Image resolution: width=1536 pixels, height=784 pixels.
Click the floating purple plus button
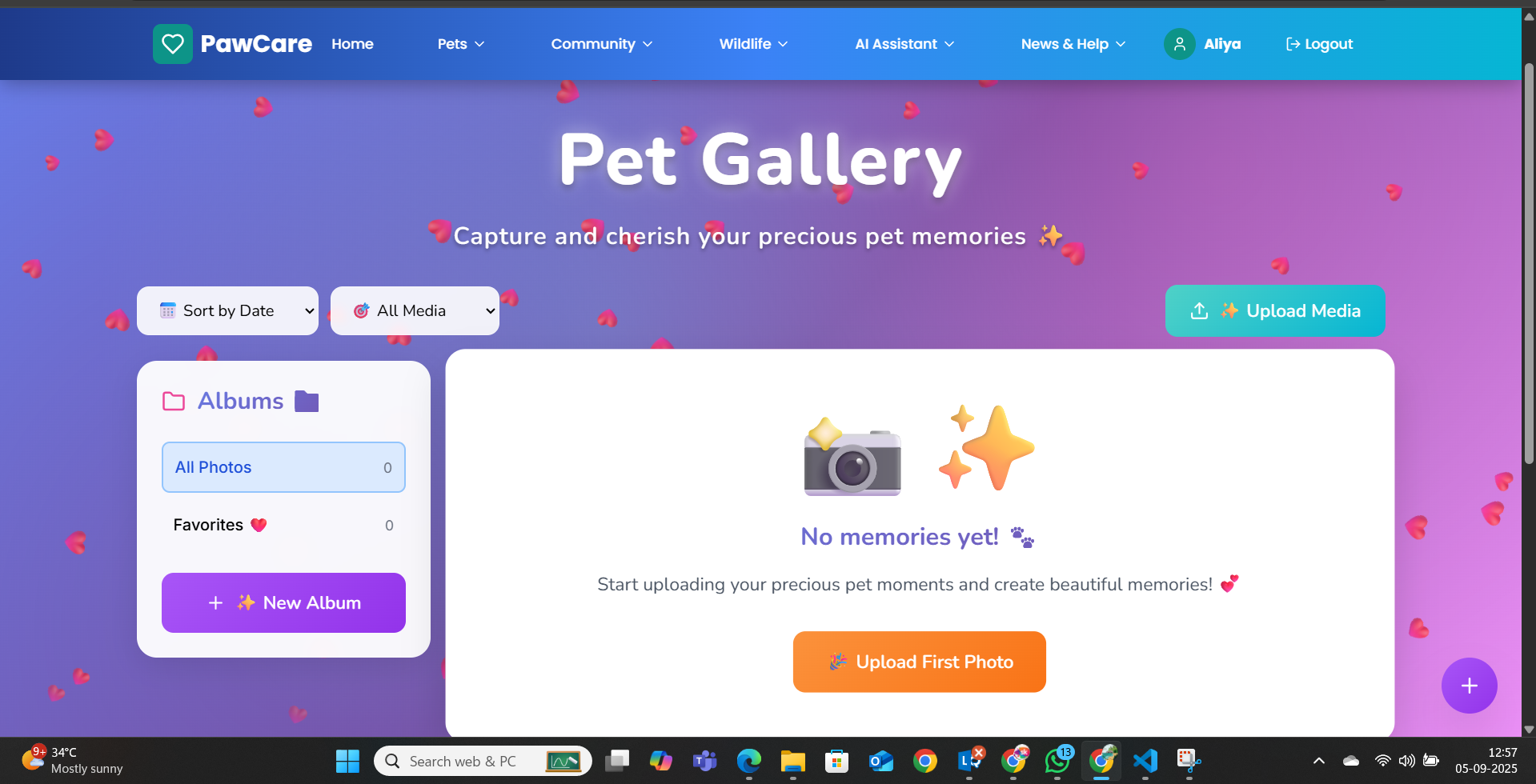point(1469,686)
